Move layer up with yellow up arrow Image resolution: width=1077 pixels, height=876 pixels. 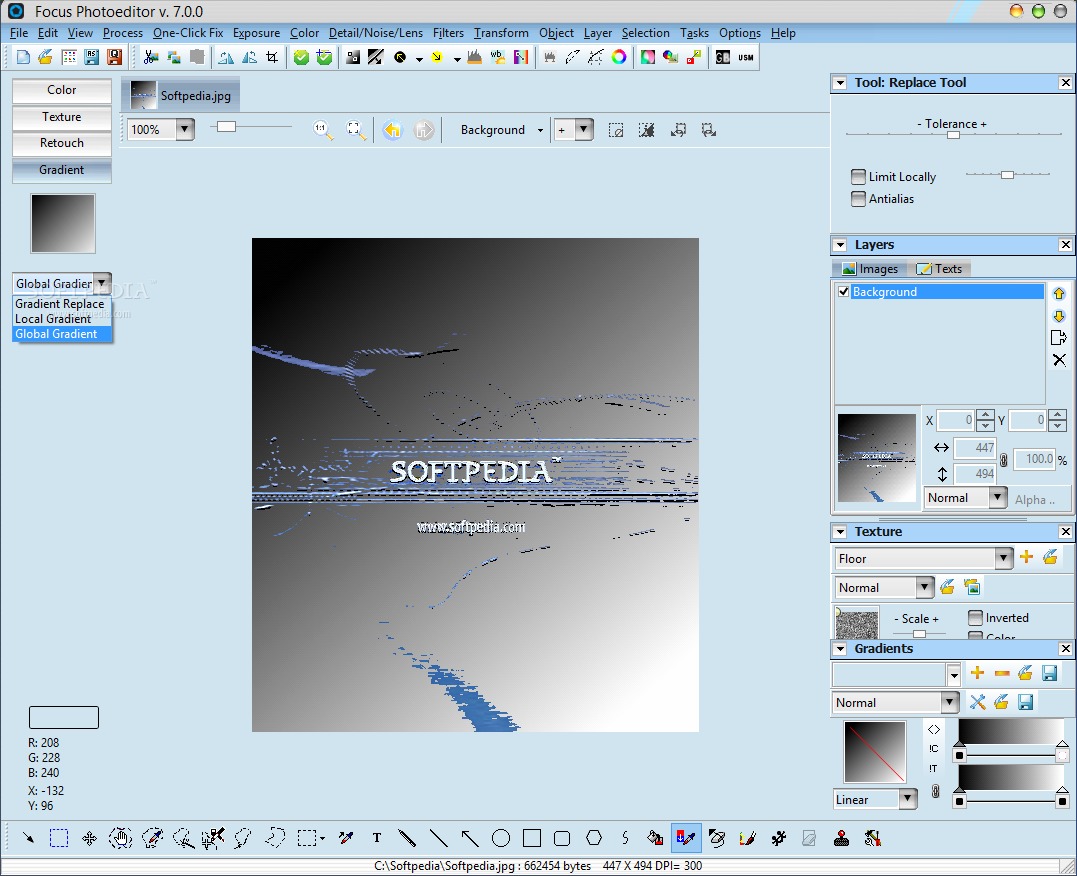coord(1059,294)
